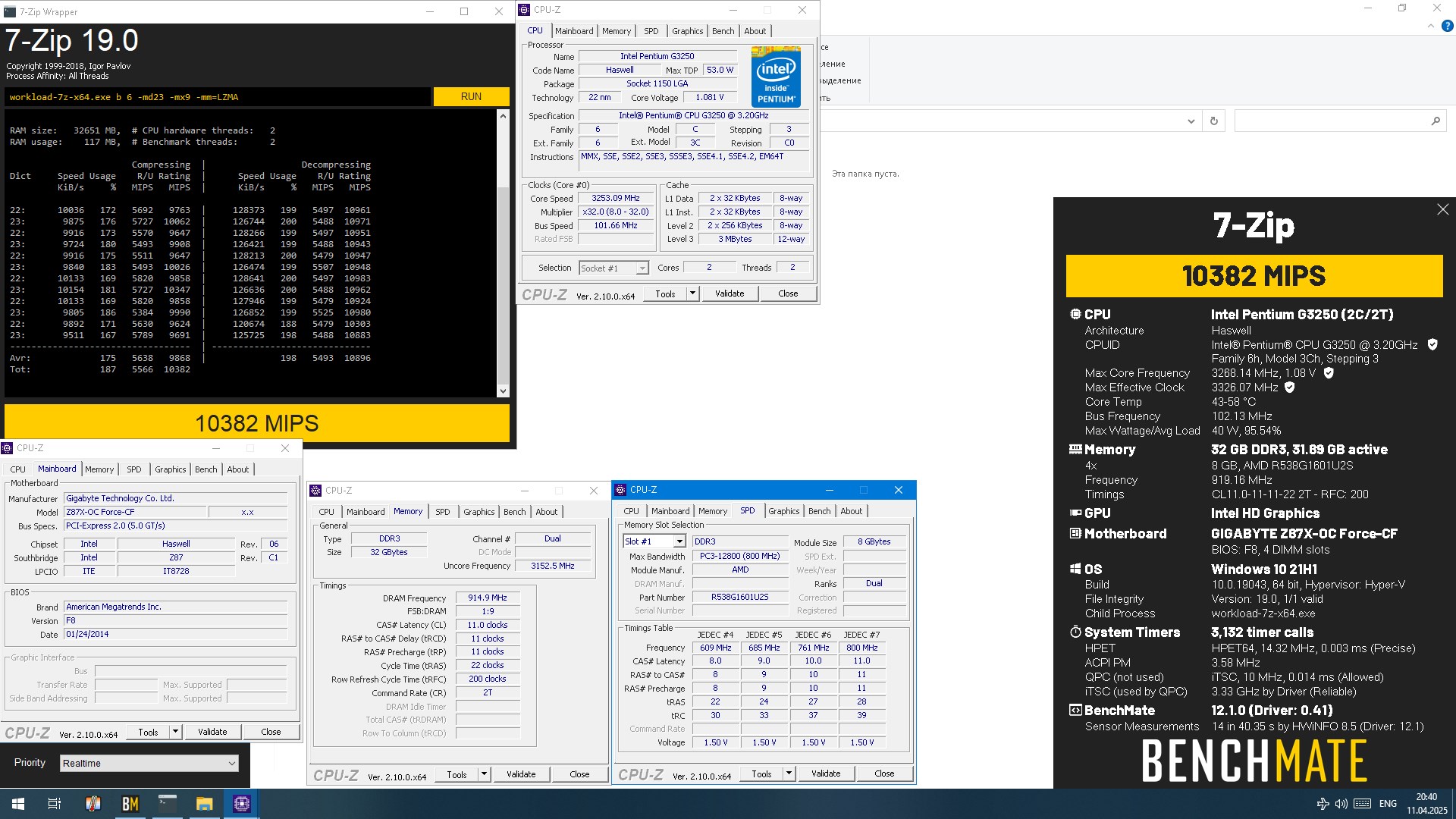Open About tab in CPU-Z Mainboard window
Viewport: 1456px width, 819px height.
(x=237, y=469)
